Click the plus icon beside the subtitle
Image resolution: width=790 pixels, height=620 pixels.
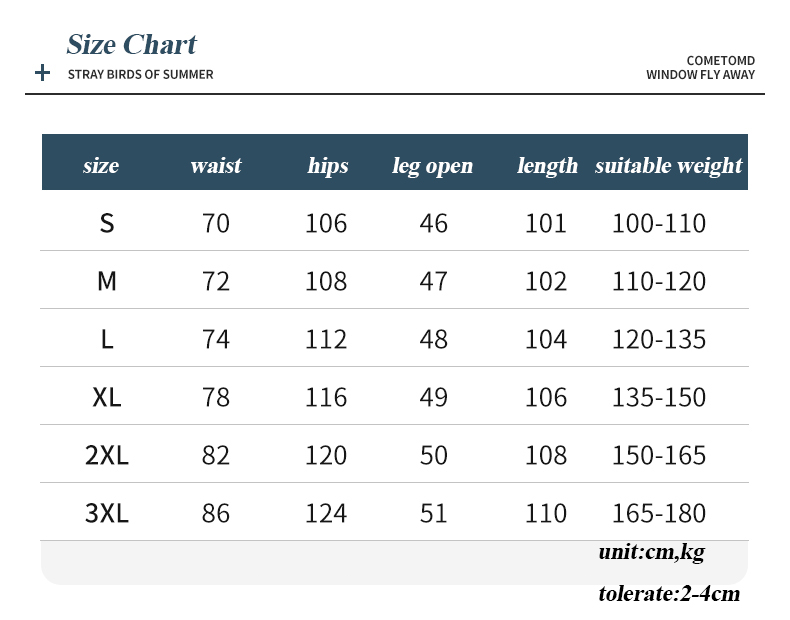(42, 73)
